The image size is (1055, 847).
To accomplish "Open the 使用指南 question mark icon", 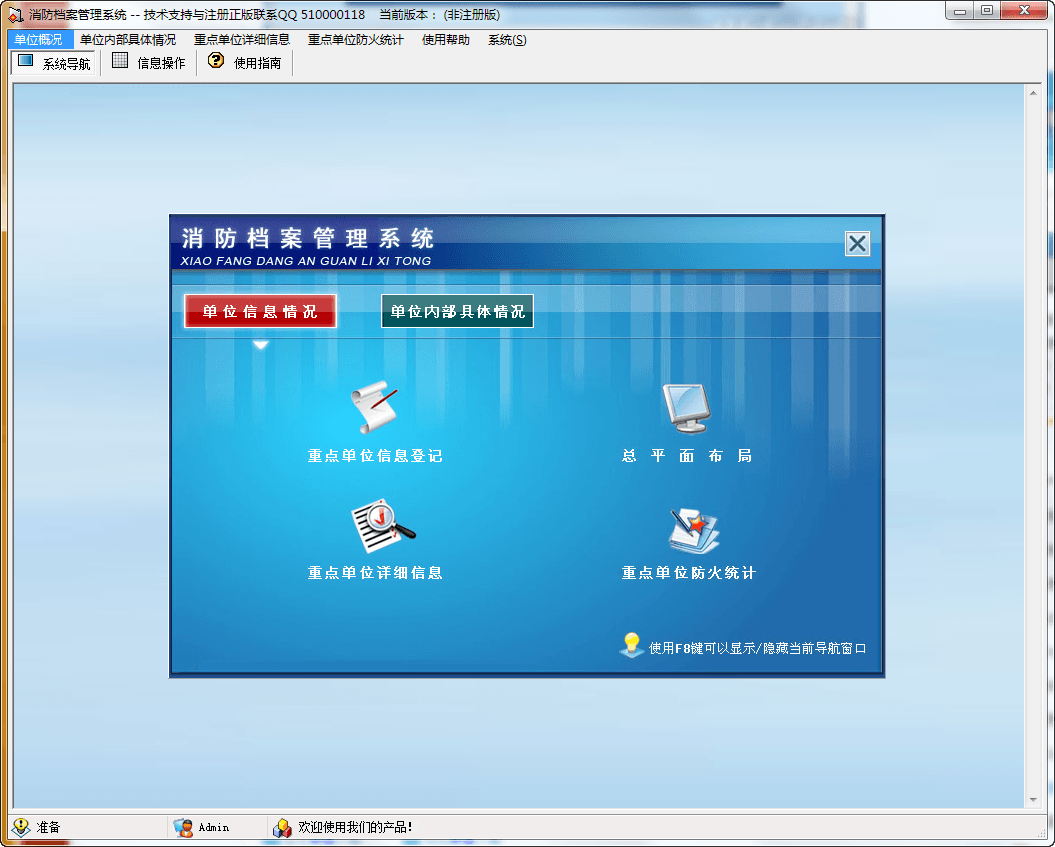I will [215, 62].
